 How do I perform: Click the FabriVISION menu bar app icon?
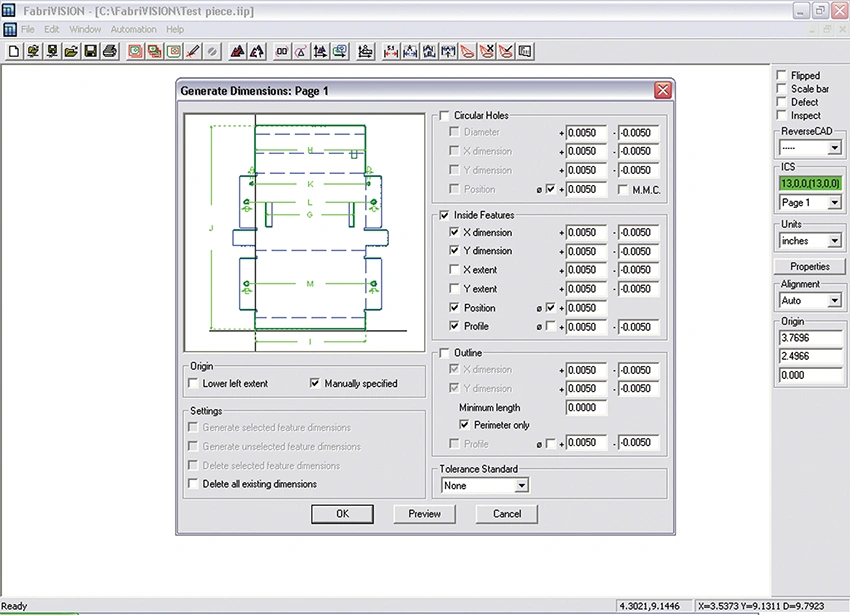click(9, 29)
